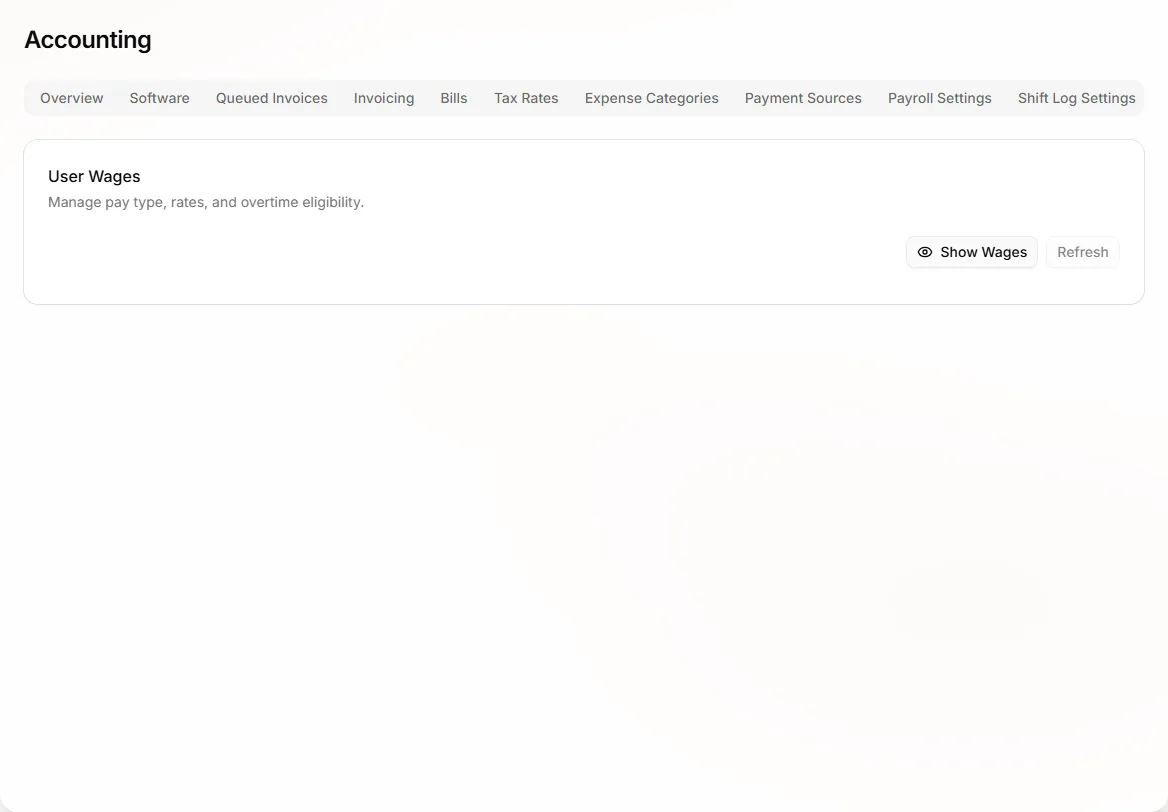Open the Queued Invoices tab
The height and width of the screenshot is (812, 1168).
coord(272,98)
